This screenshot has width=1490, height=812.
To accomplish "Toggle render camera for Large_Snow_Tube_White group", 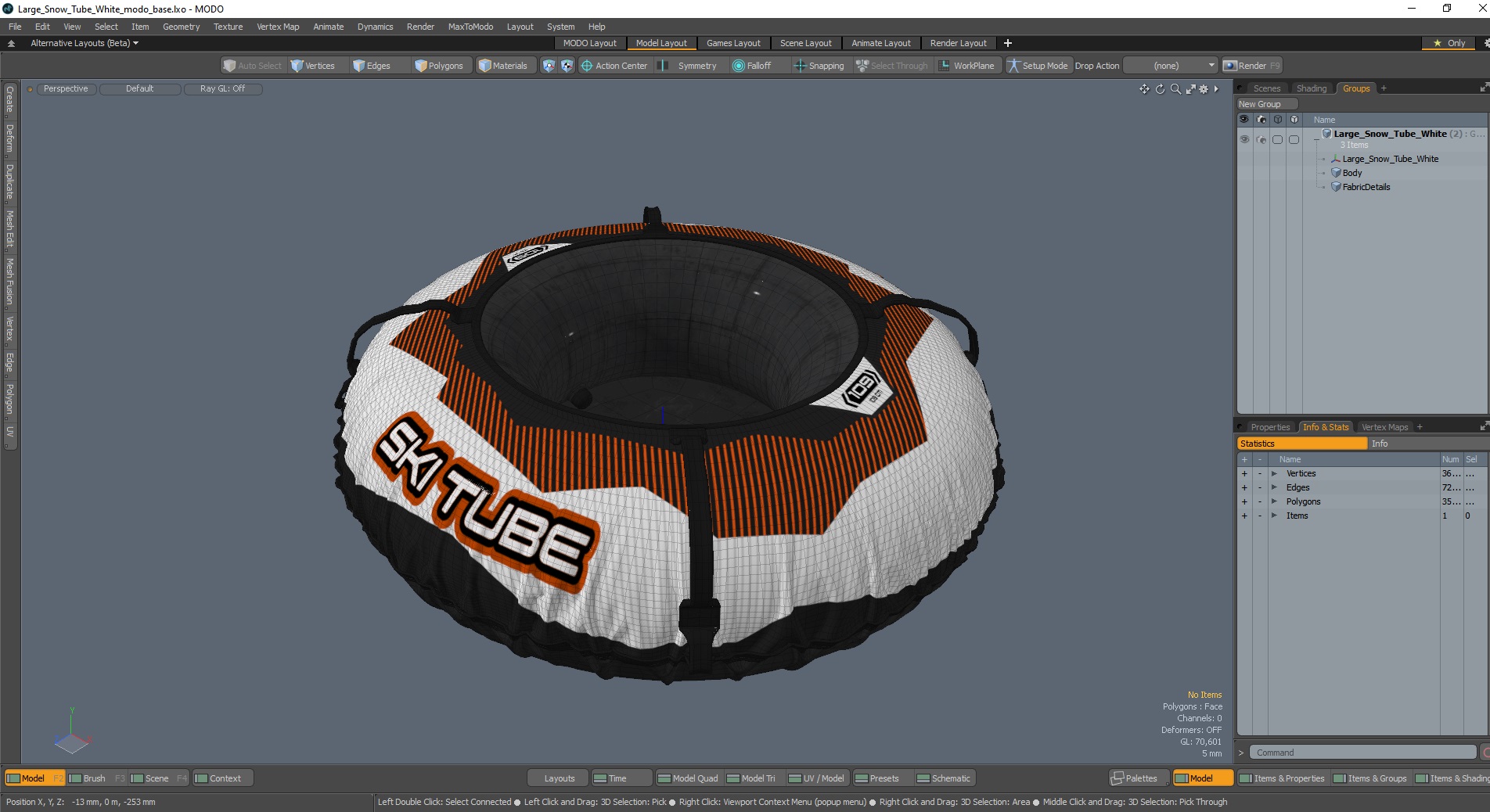I will (1261, 139).
